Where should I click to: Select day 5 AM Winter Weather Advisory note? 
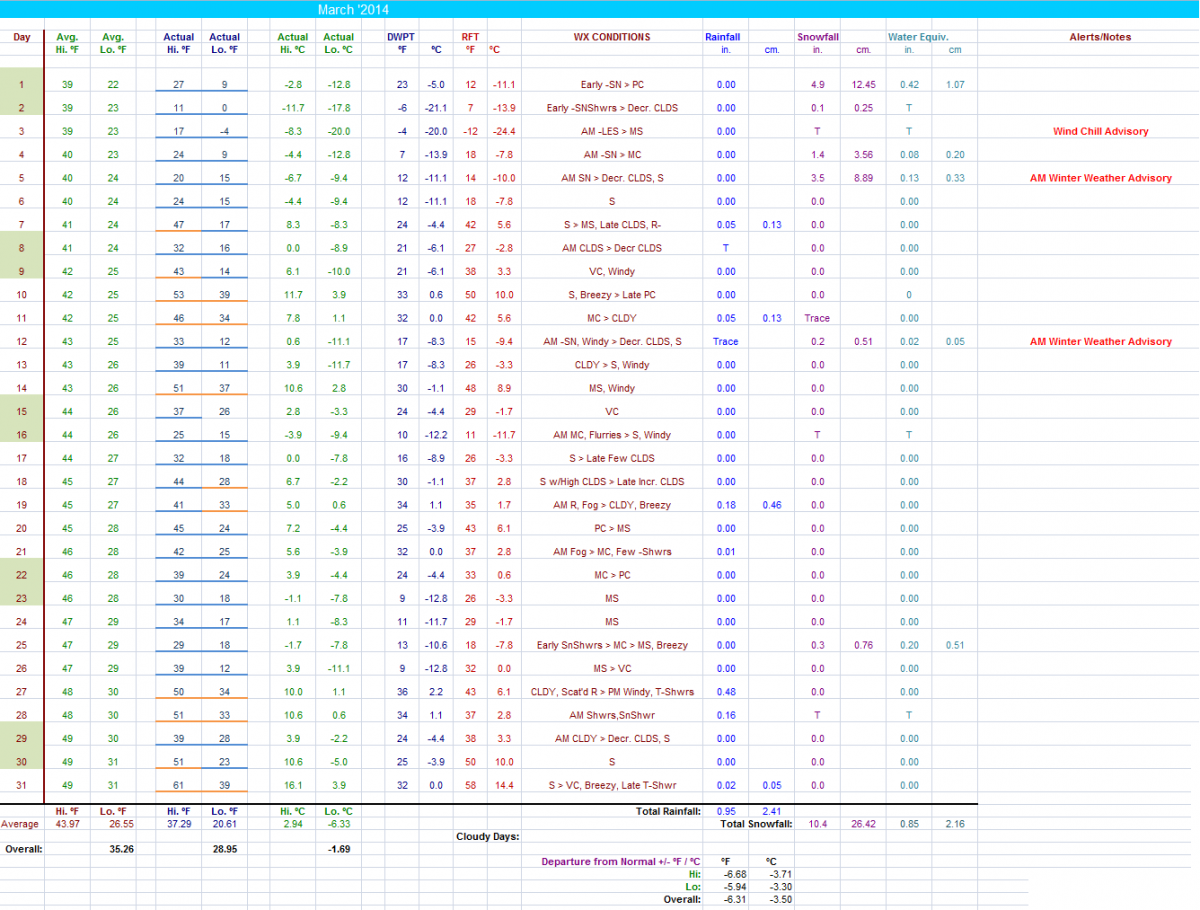pos(1100,178)
